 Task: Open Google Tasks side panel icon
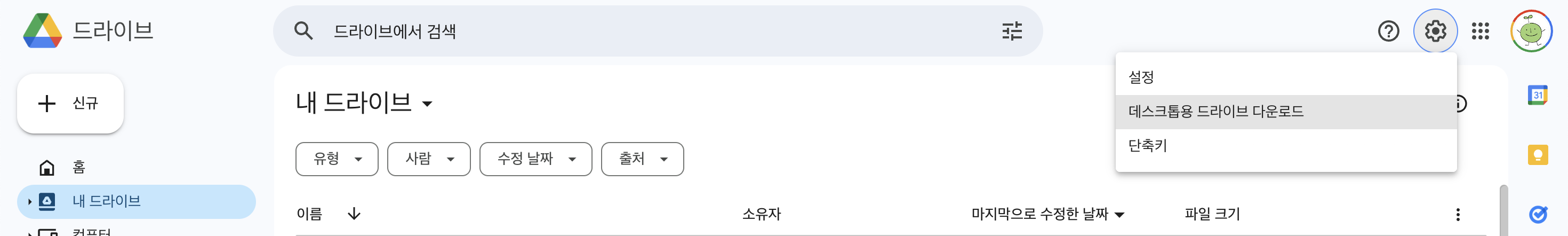1538,214
